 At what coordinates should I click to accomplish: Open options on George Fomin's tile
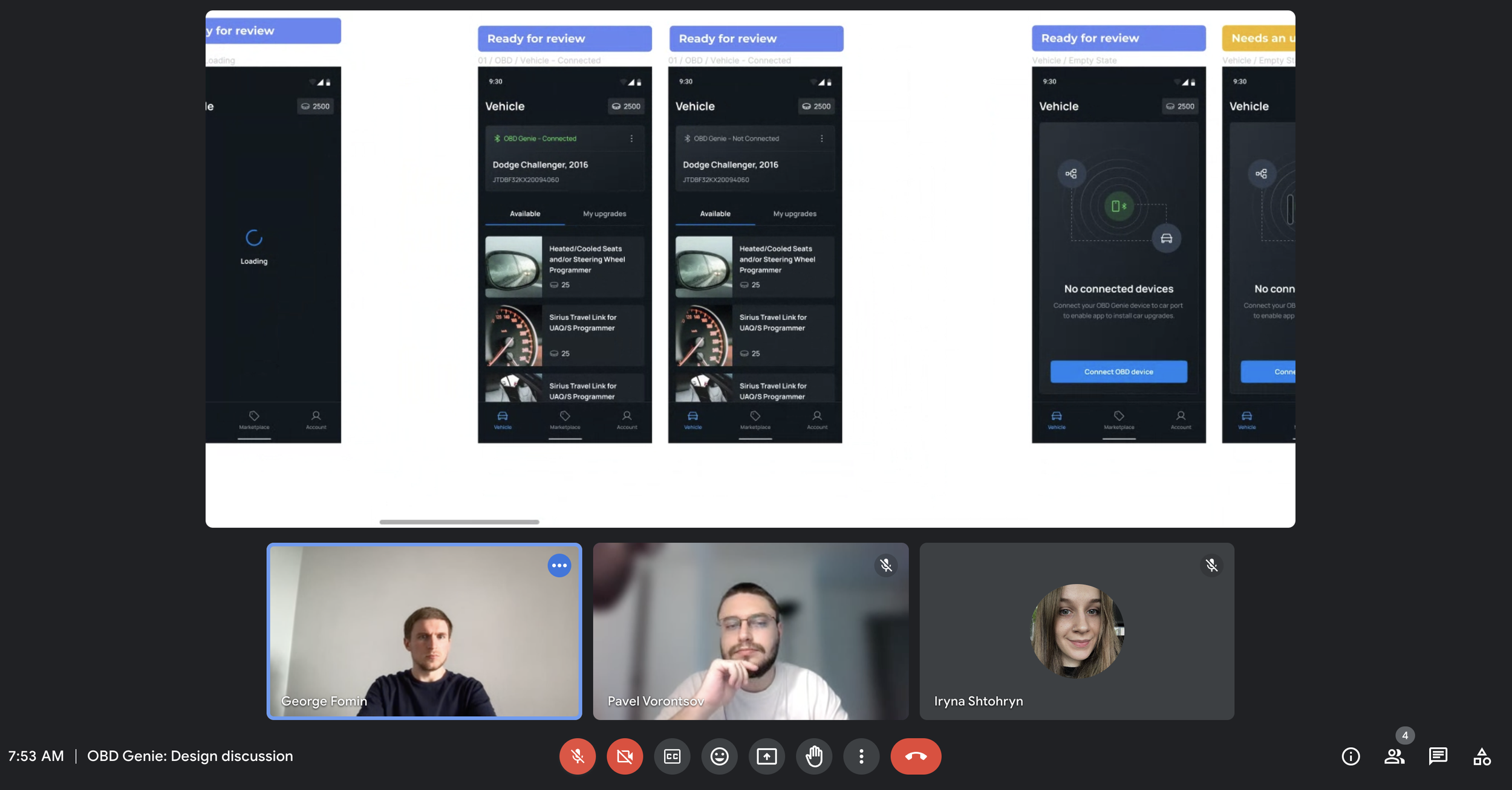[x=559, y=566]
